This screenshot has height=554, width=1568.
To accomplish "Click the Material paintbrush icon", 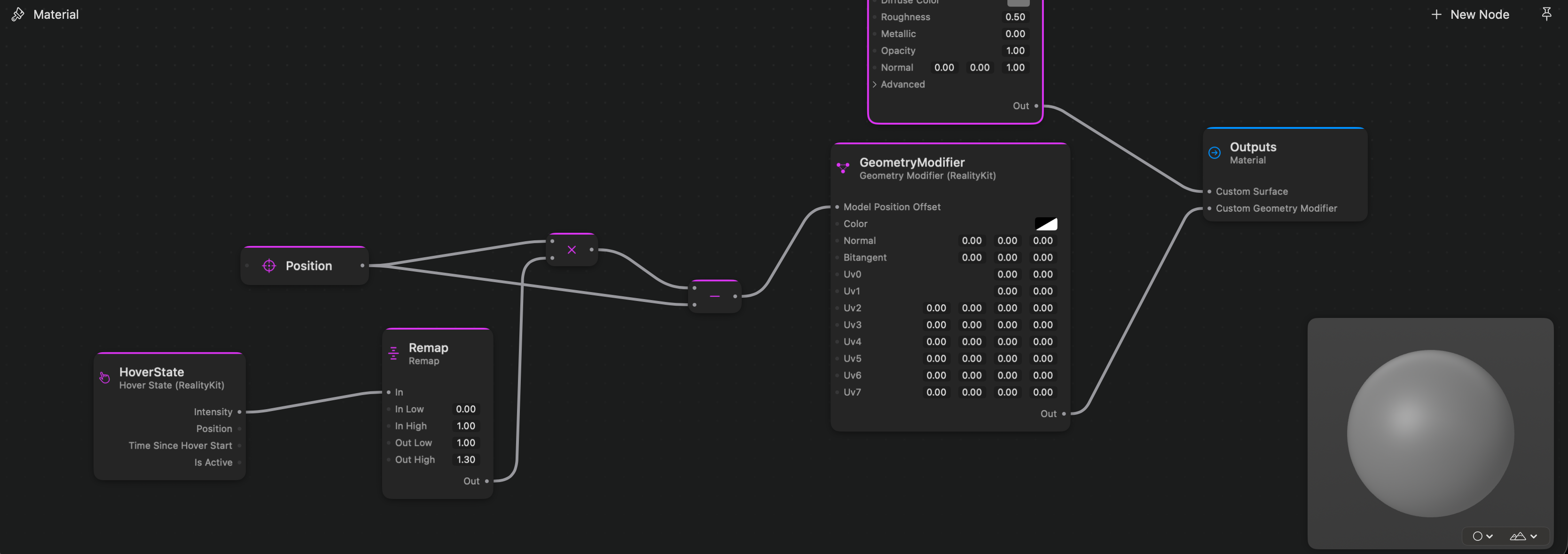I will coord(18,14).
